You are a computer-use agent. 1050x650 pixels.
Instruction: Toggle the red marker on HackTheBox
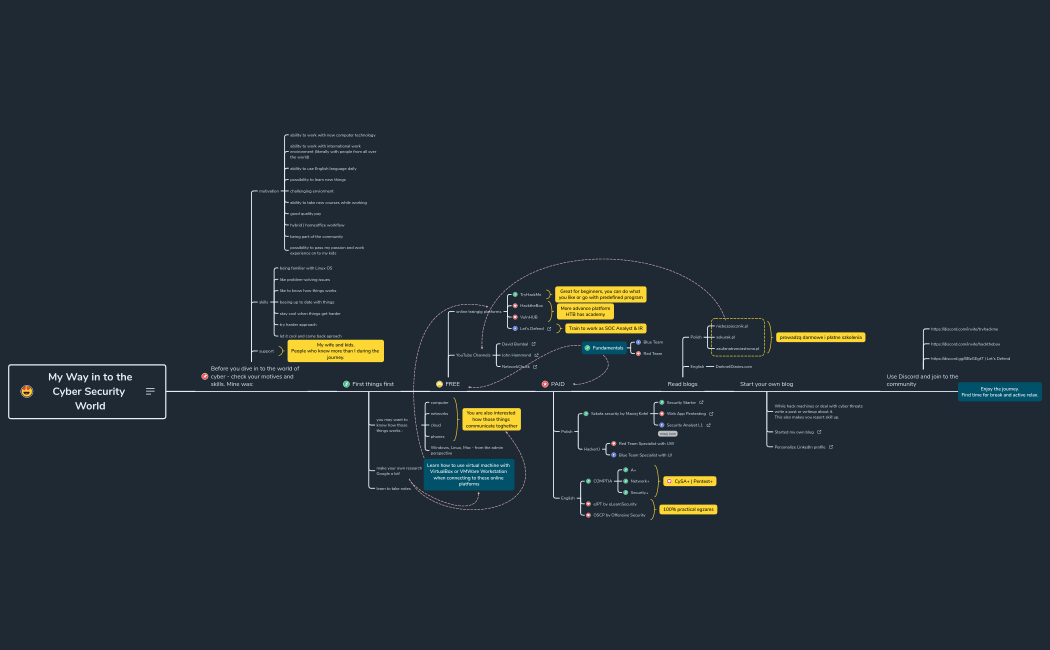tap(515, 306)
